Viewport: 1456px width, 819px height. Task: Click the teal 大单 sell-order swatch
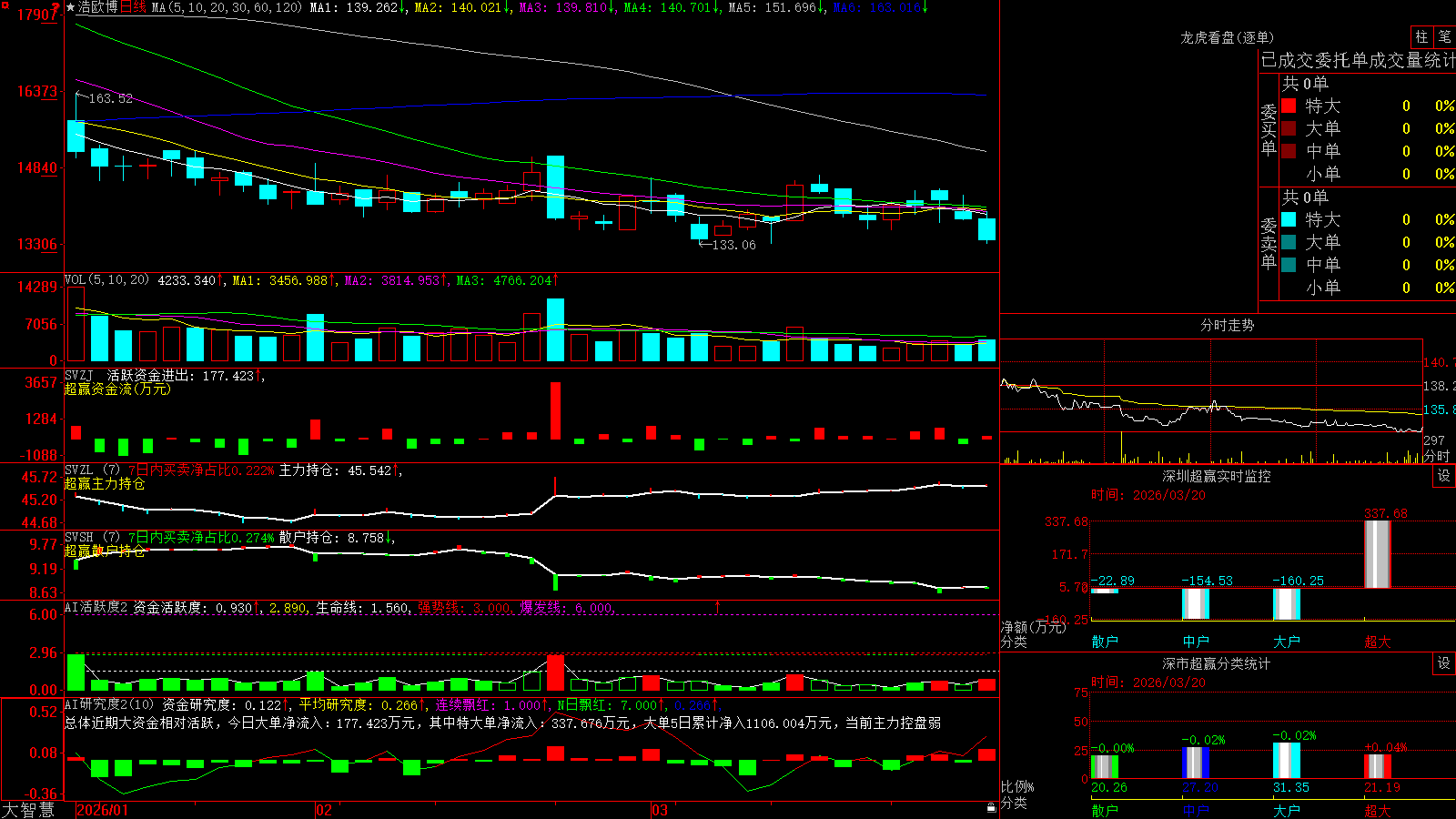[1289, 242]
